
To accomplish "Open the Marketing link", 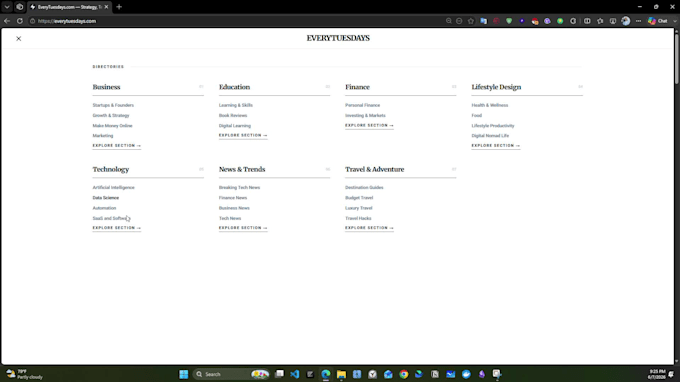I will click(102, 136).
